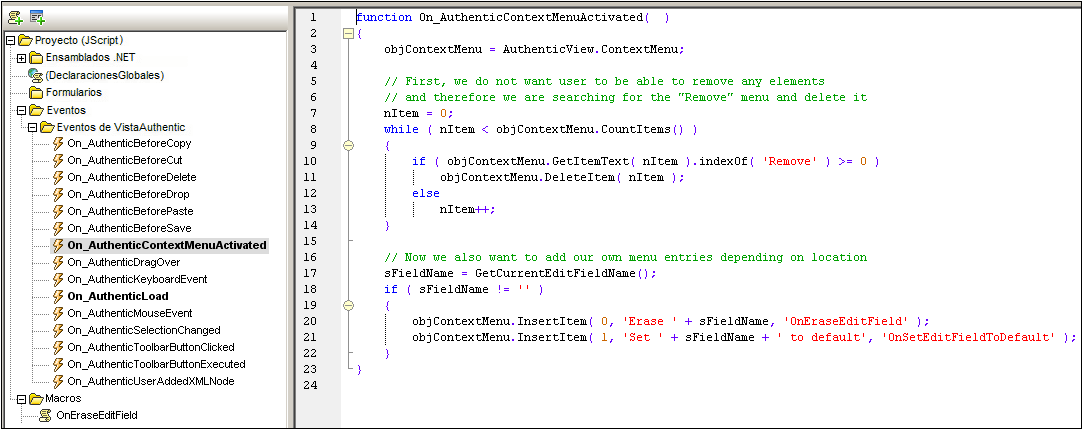Collapse the Eventos folder node
The image size is (1083, 430).
pyautogui.click(x=21, y=110)
